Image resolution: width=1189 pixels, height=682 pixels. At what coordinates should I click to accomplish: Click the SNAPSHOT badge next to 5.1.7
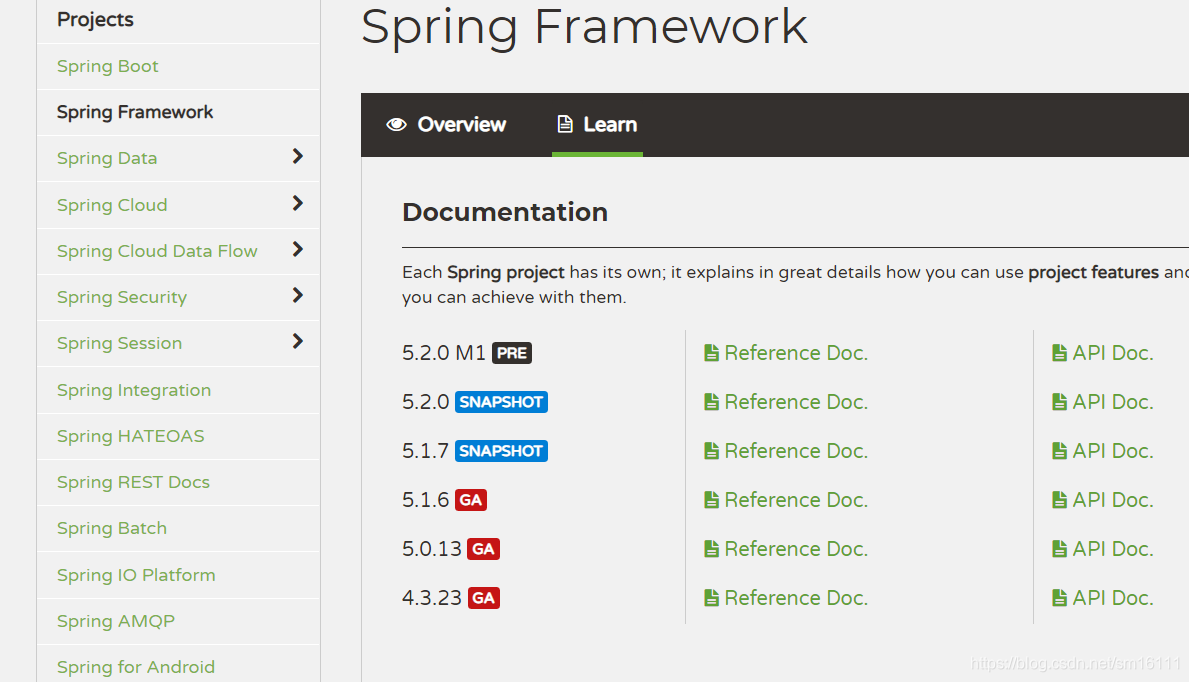coord(501,451)
